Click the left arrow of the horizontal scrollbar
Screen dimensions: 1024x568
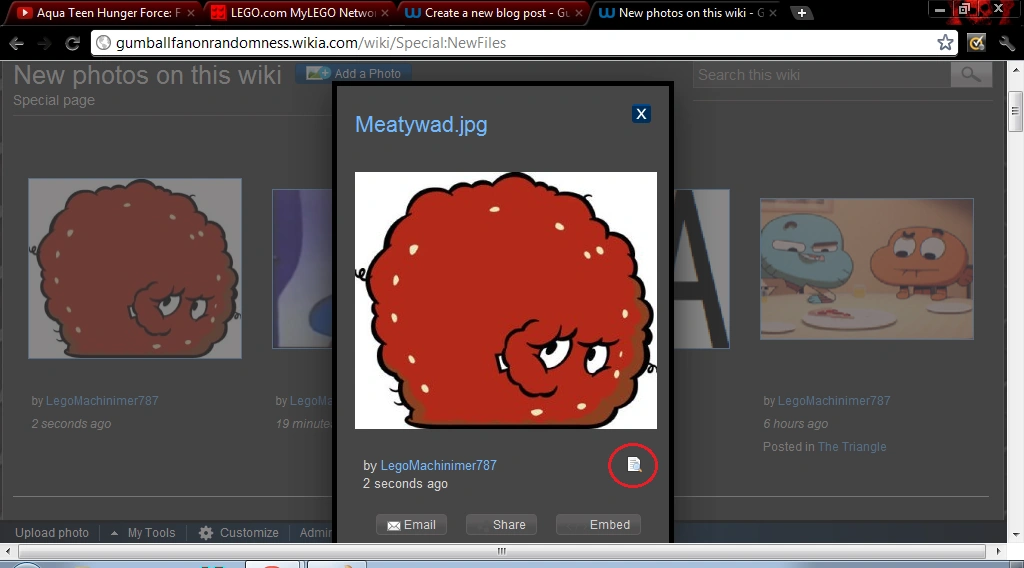click(7, 552)
